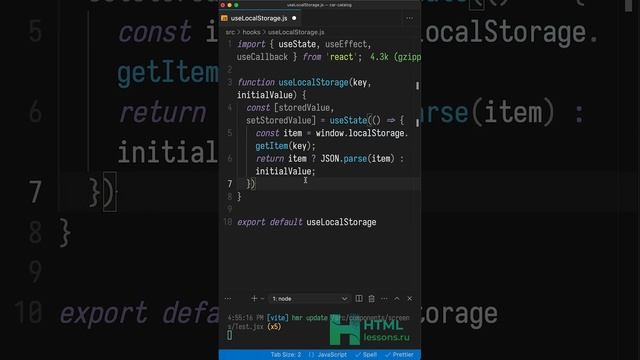Click 'export default' on line 10
The height and width of the screenshot is (360, 640).
[x=270, y=222]
